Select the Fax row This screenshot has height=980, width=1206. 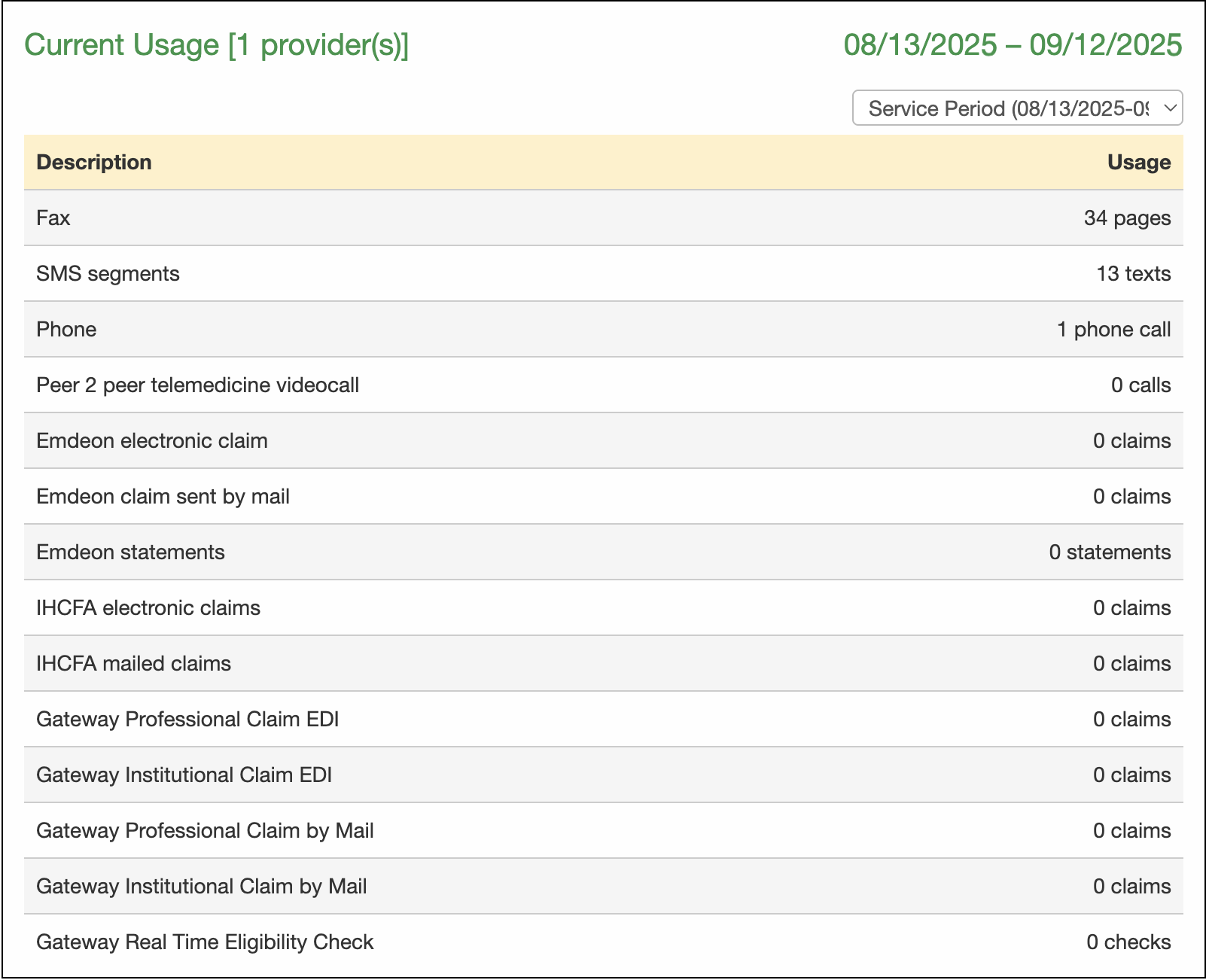pos(53,218)
